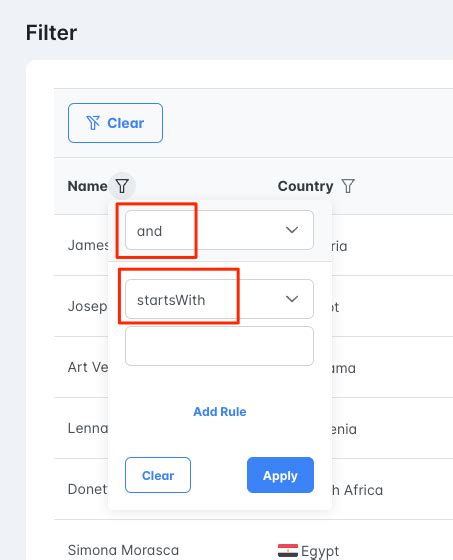The height and width of the screenshot is (560, 453).
Task: Click the Egypt country cell
Action: point(309,551)
